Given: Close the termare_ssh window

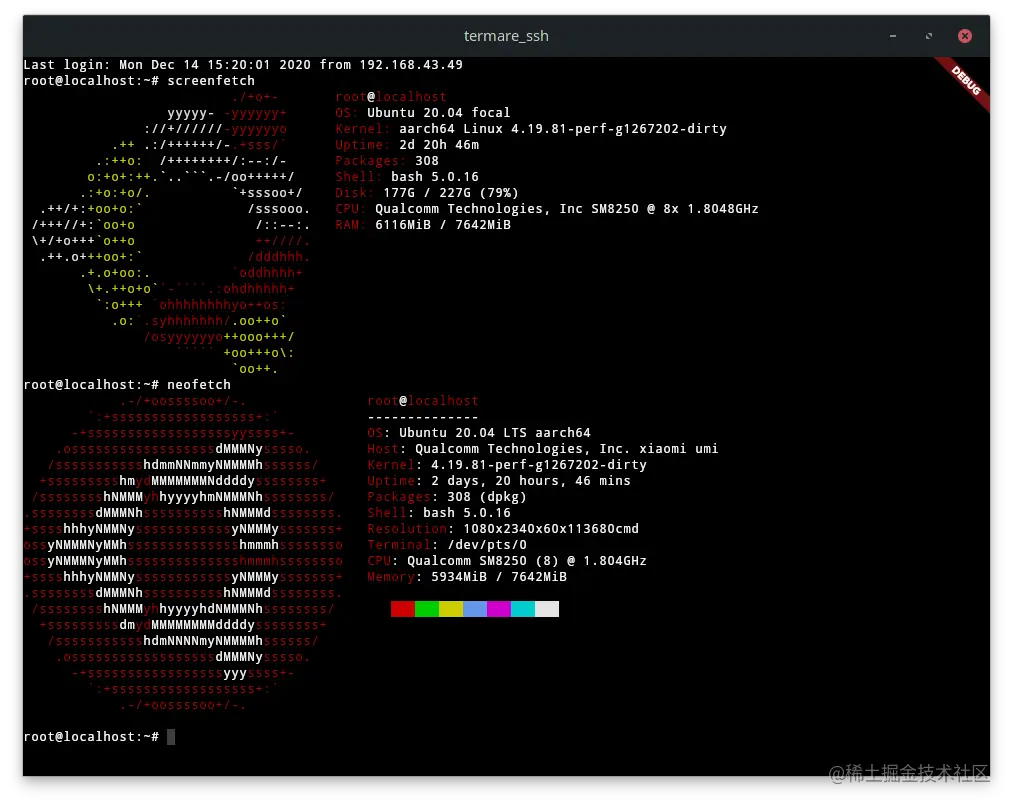Looking at the screenshot, I should 965,36.
